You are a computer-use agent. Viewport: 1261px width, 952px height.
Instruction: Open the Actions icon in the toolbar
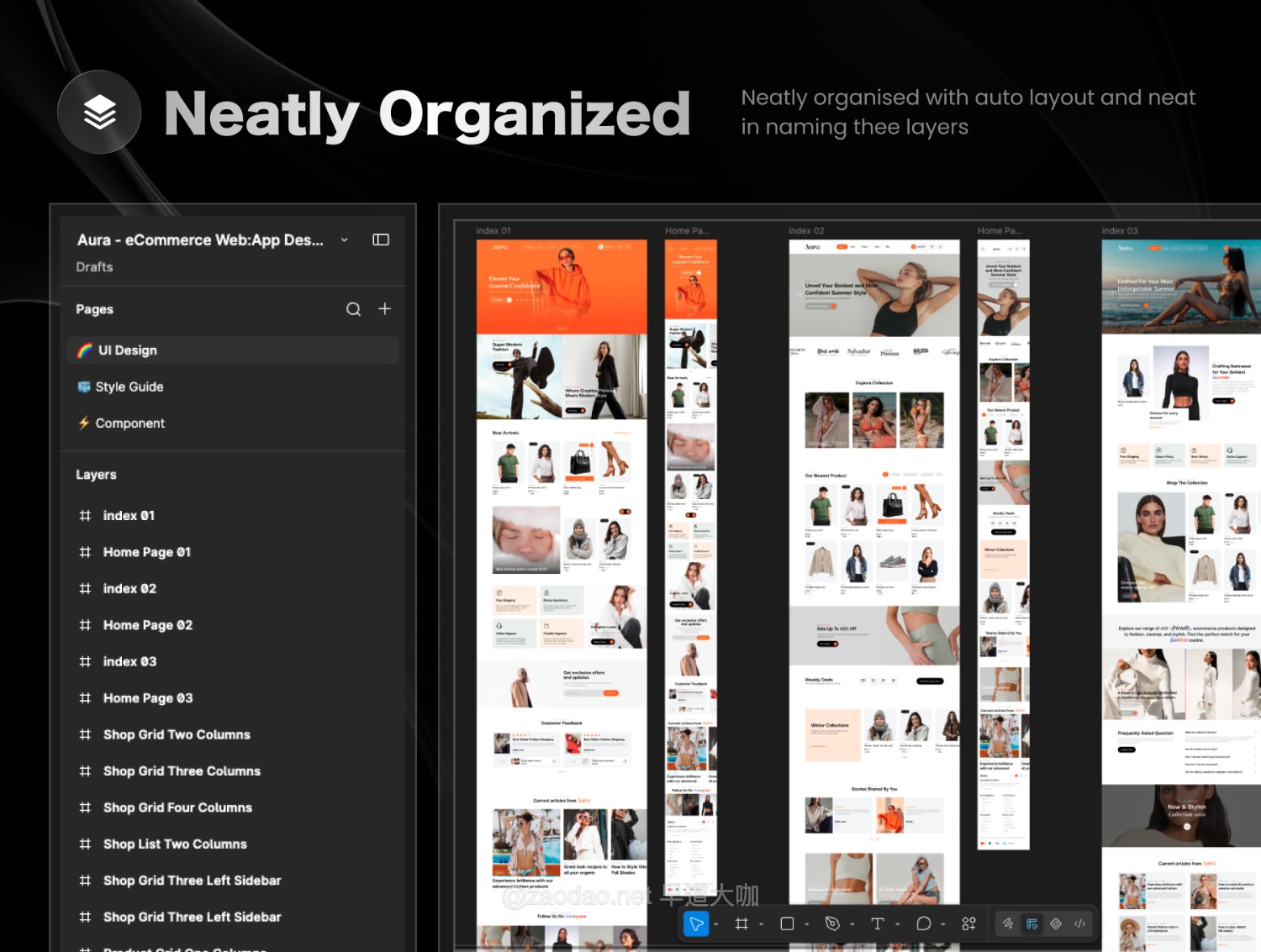(x=968, y=924)
